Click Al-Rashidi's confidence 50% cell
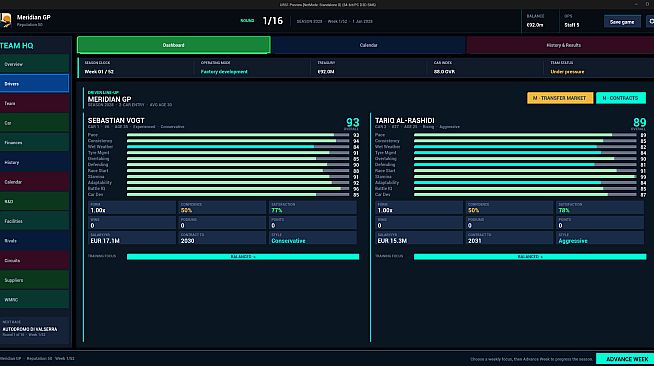The height and width of the screenshot is (366, 654). click(509, 208)
